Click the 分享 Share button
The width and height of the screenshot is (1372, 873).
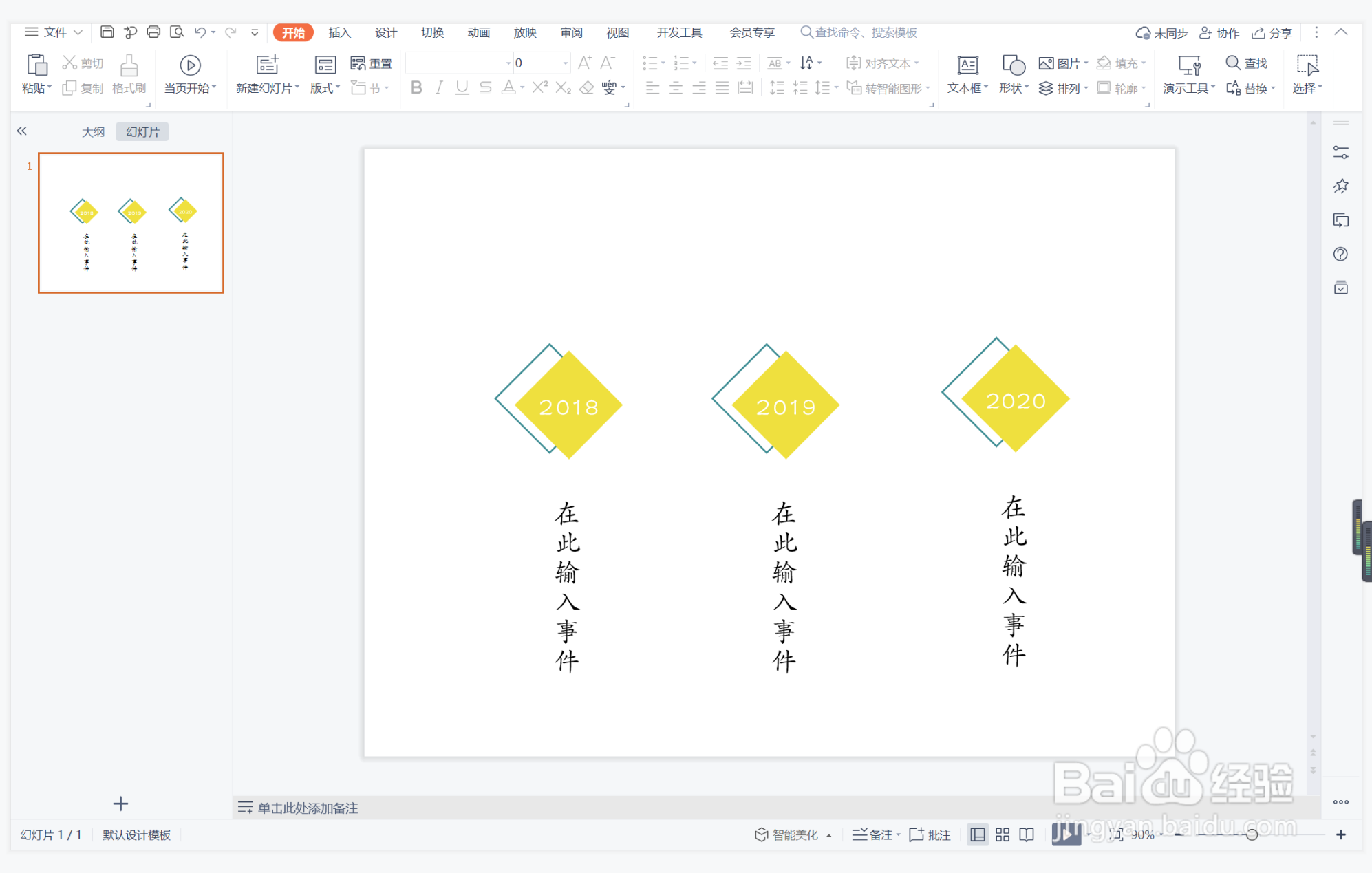pyautogui.click(x=1272, y=32)
